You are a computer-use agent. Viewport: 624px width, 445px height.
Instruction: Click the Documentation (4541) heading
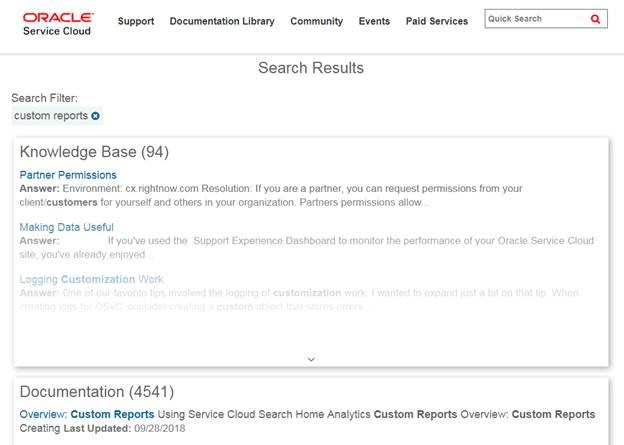coord(97,392)
